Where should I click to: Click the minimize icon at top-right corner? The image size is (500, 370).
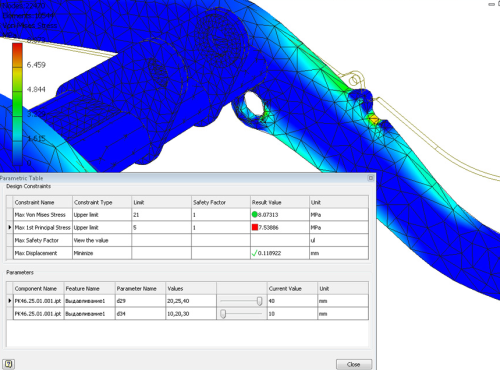pos(491,4)
